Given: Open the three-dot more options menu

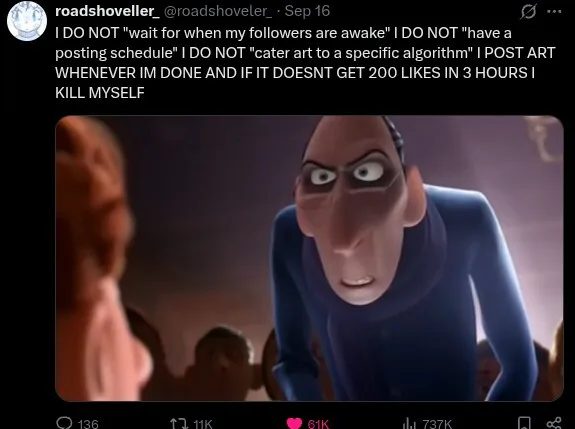Looking at the screenshot, I should tap(554, 11).
